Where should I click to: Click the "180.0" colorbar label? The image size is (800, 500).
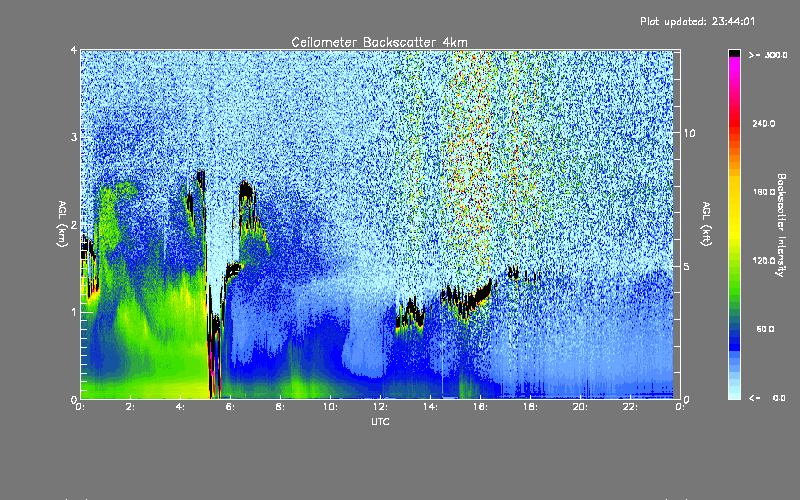pos(763,192)
